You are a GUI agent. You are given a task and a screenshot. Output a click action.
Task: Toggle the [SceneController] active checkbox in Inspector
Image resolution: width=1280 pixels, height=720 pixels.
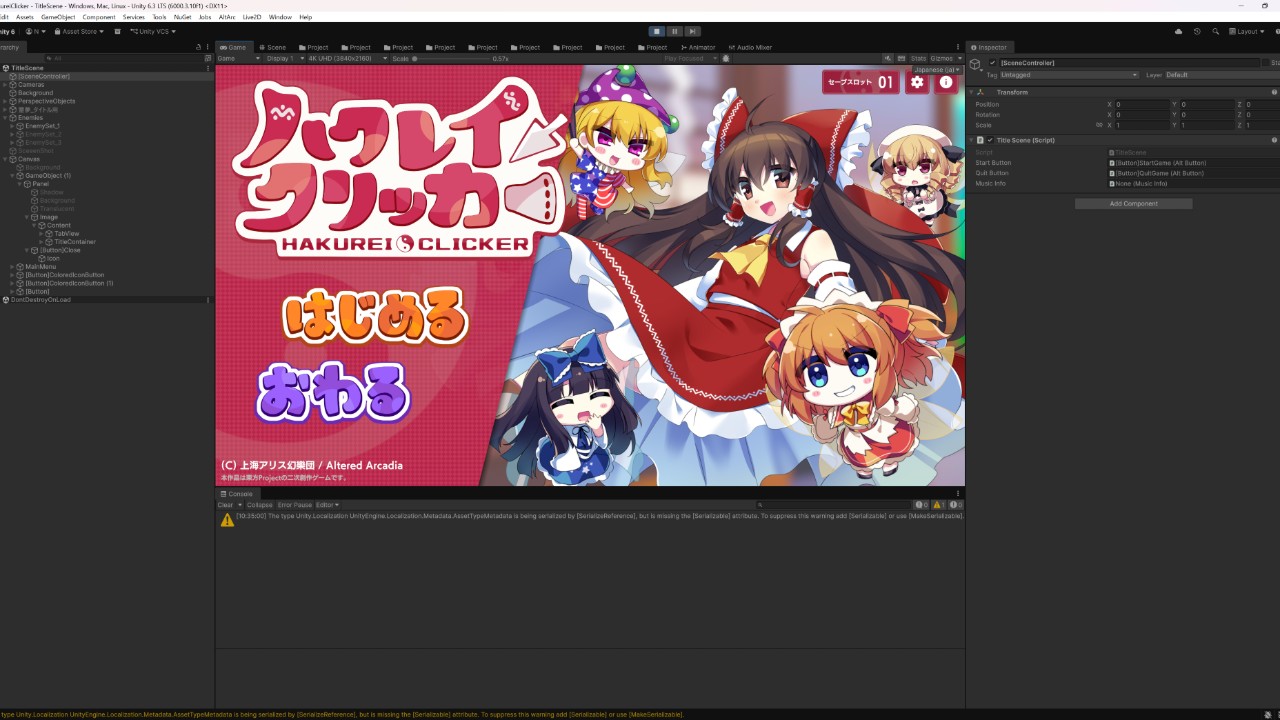coord(992,63)
